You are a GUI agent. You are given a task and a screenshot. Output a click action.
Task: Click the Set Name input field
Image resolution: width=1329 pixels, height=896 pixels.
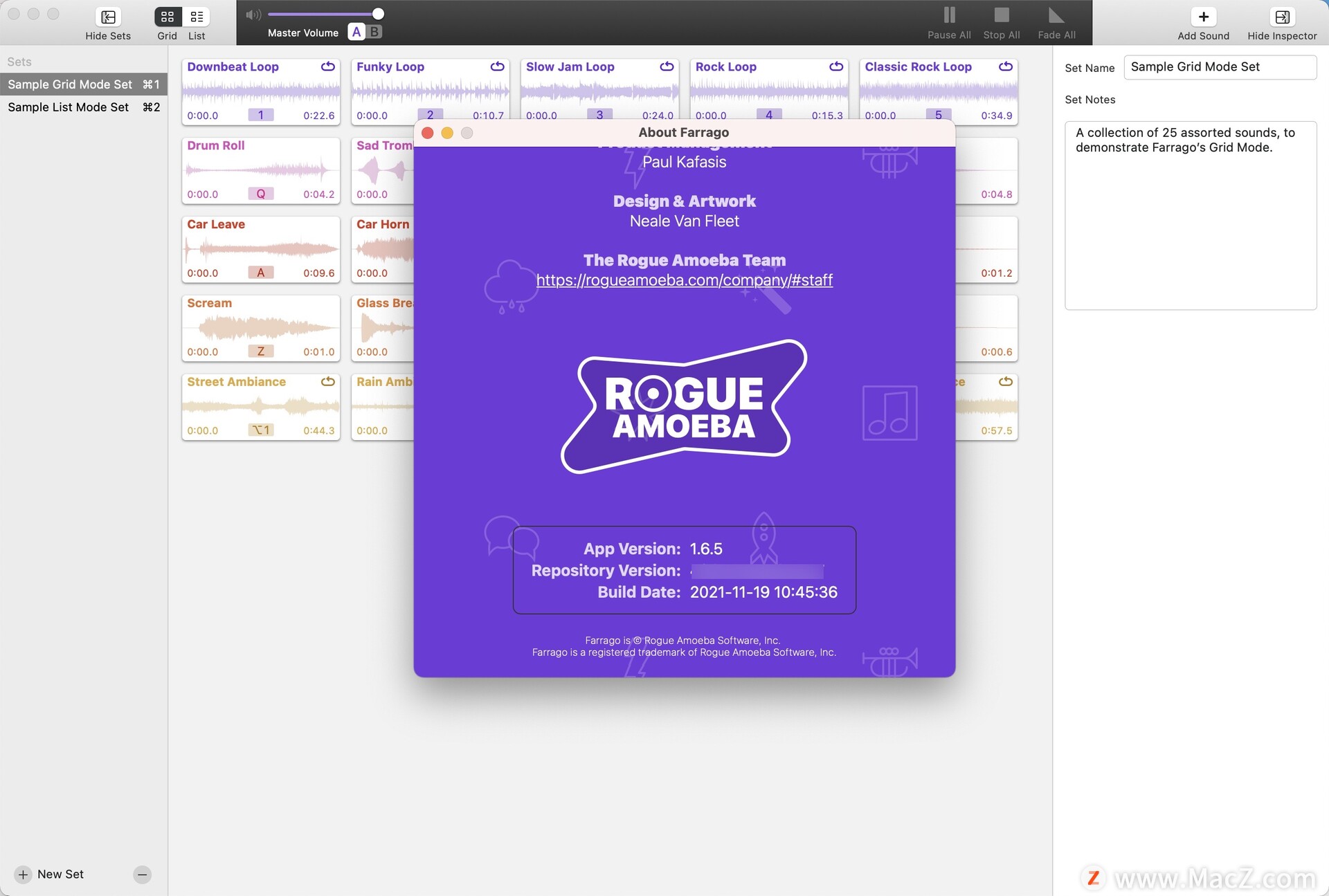[1220, 66]
